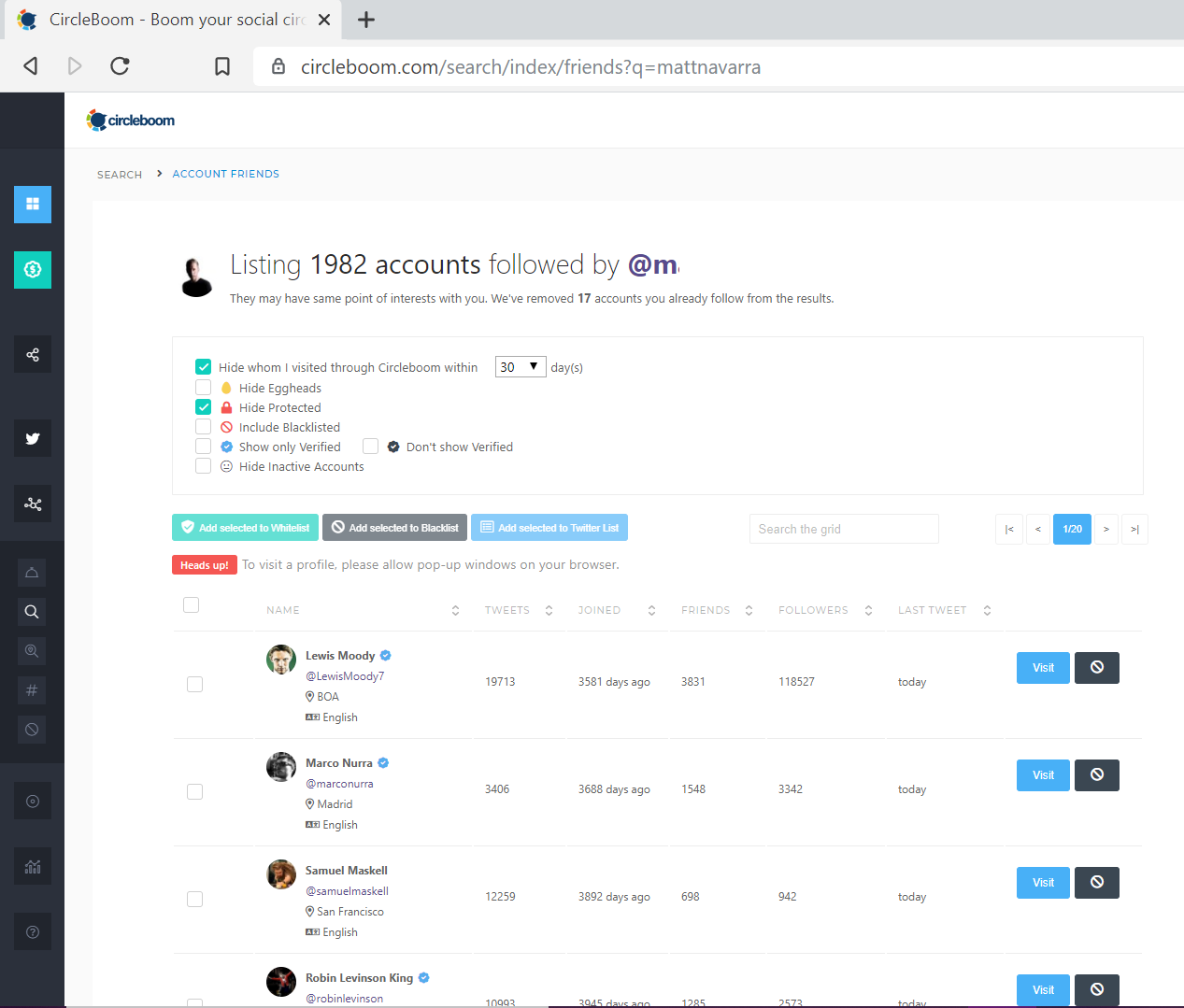Go to first page of results
Screen dimensions: 1184x1008
[x=1009, y=529]
